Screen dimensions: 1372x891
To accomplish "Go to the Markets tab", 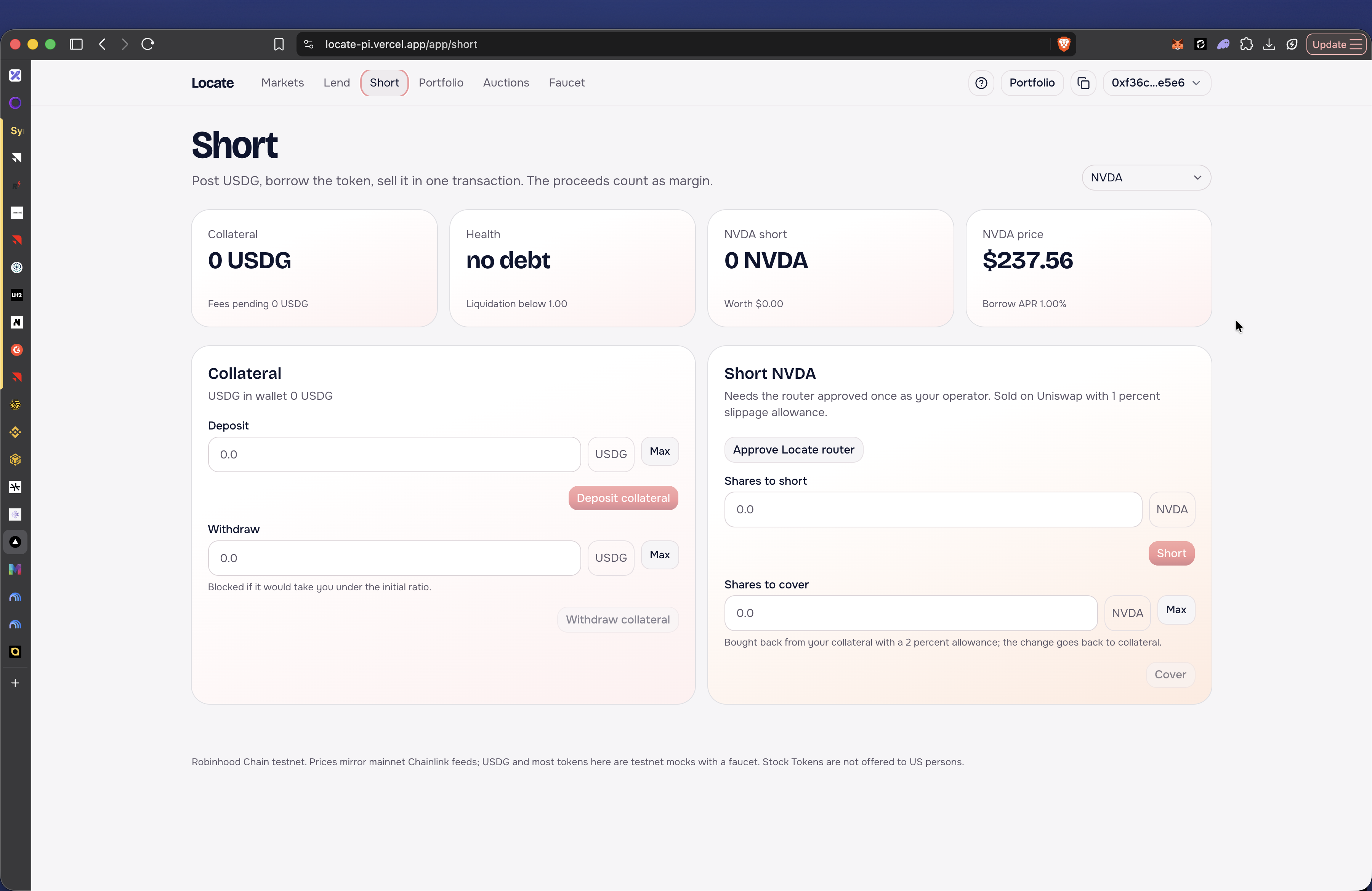I will 282,83.
